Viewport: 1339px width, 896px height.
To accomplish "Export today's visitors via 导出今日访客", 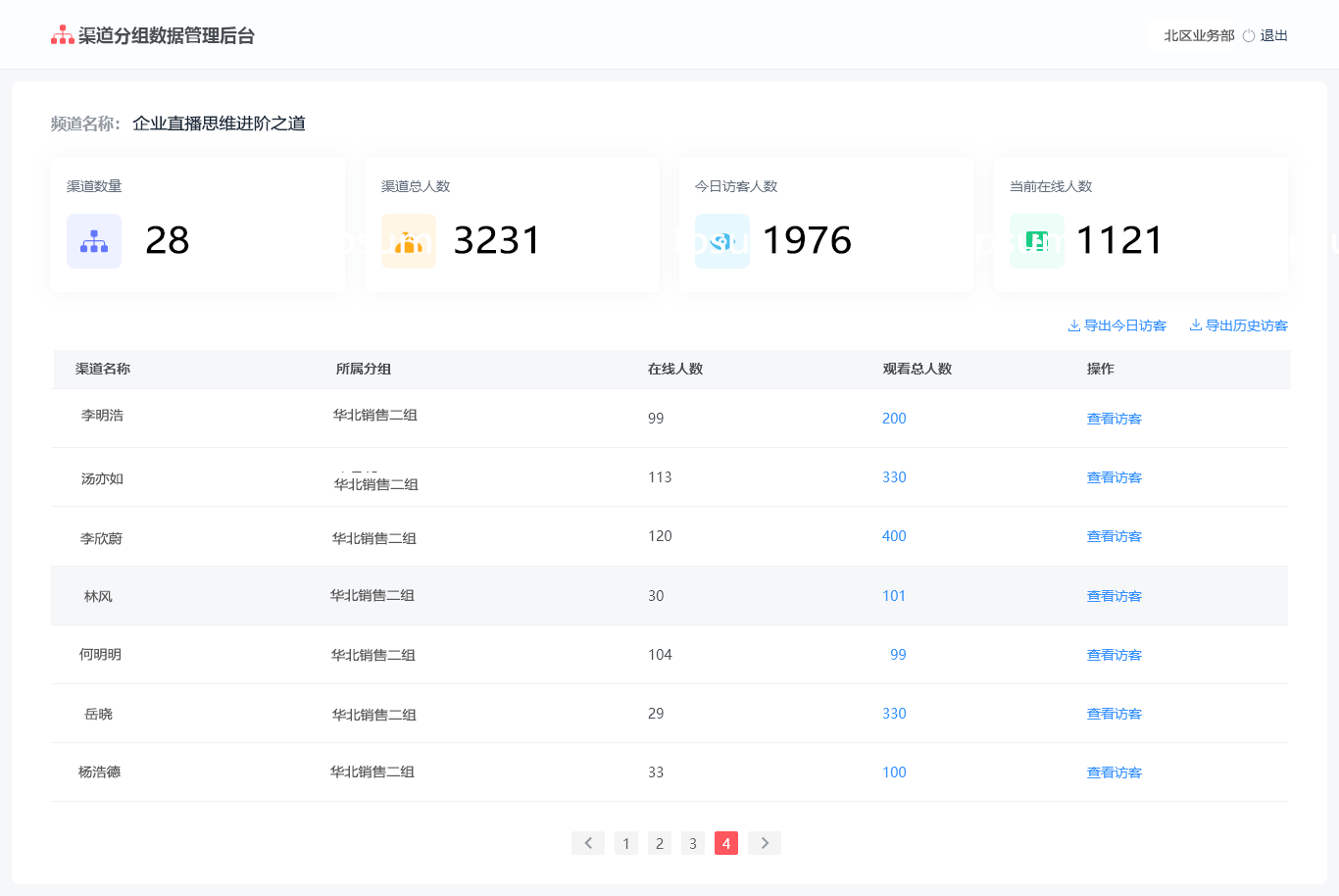I will (x=1125, y=325).
